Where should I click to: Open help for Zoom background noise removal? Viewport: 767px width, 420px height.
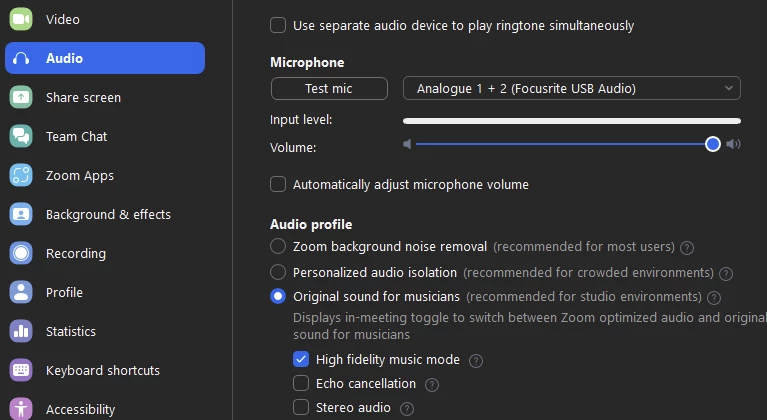687,248
